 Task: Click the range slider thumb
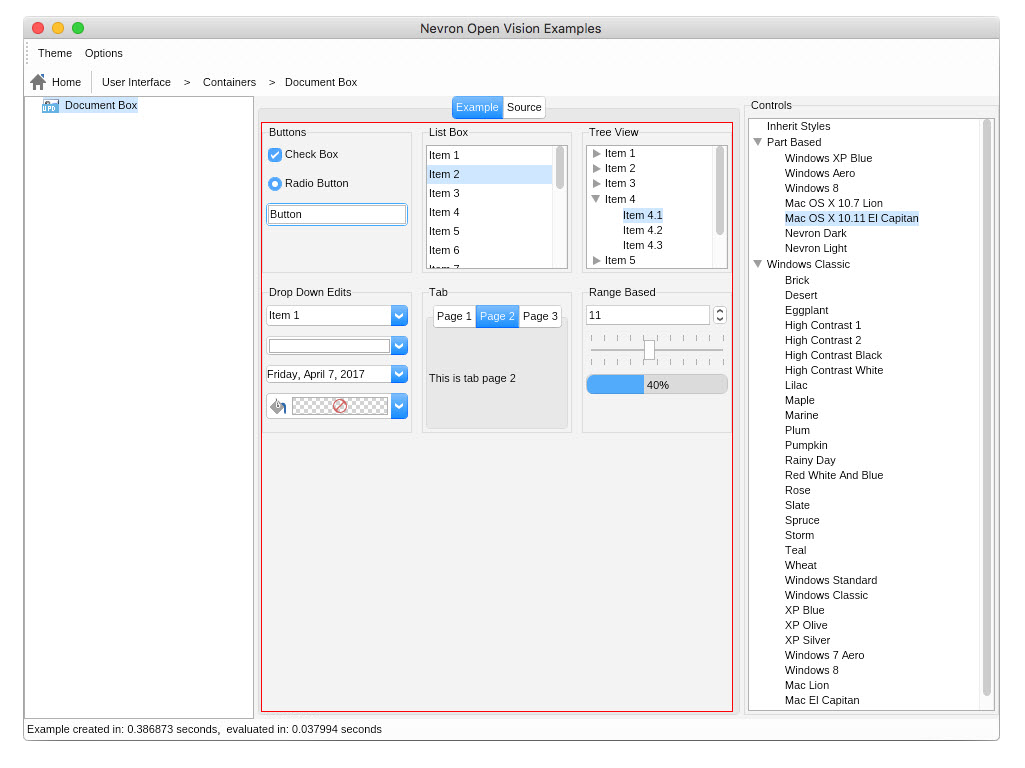(x=649, y=350)
